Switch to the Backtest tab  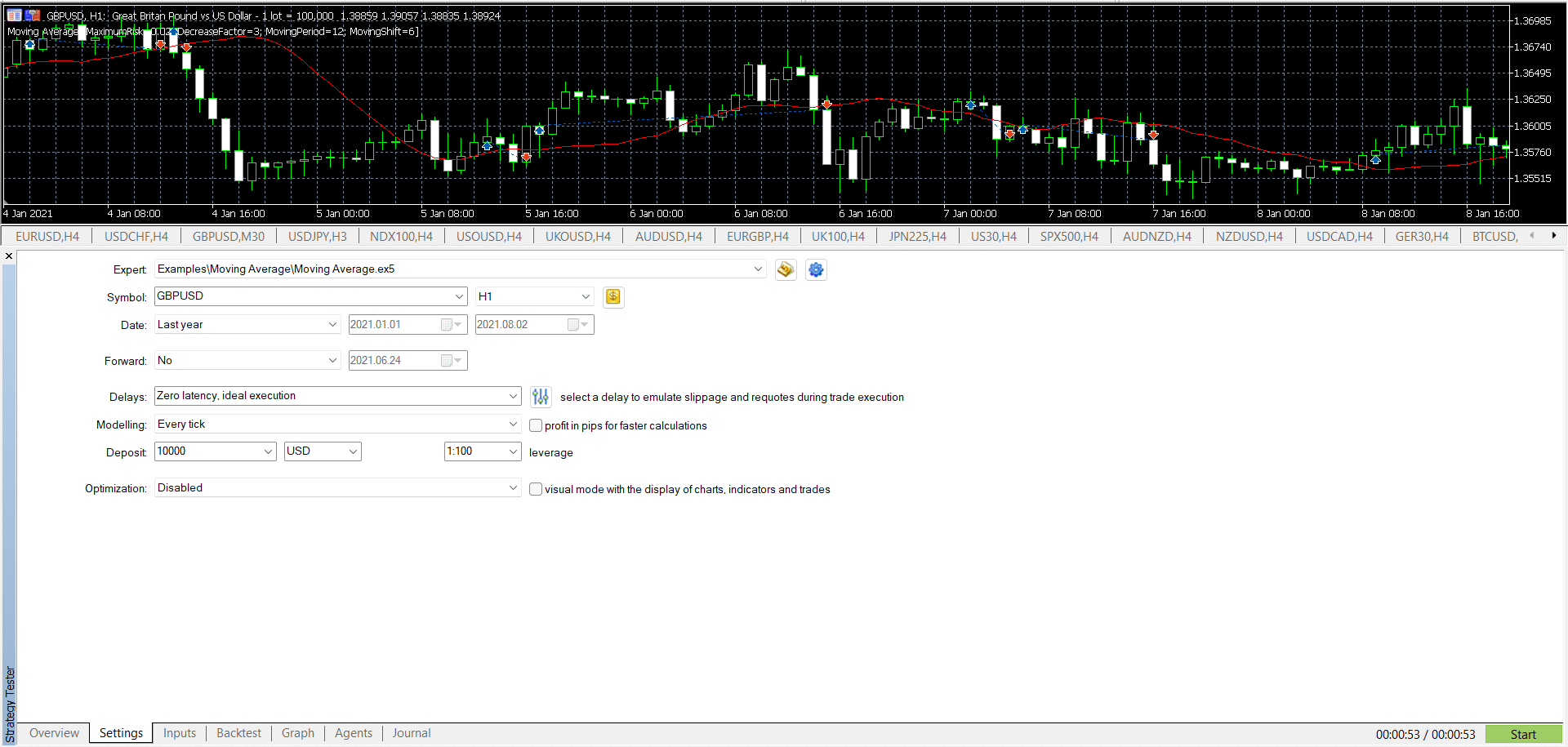[x=238, y=733]
